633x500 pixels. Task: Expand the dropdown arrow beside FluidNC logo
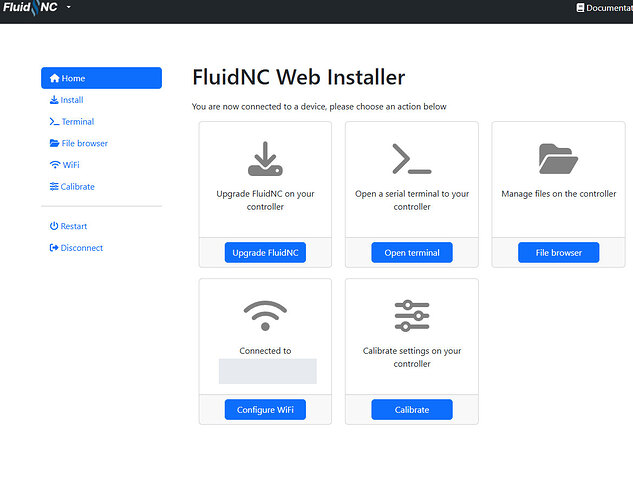click(69, 8)
